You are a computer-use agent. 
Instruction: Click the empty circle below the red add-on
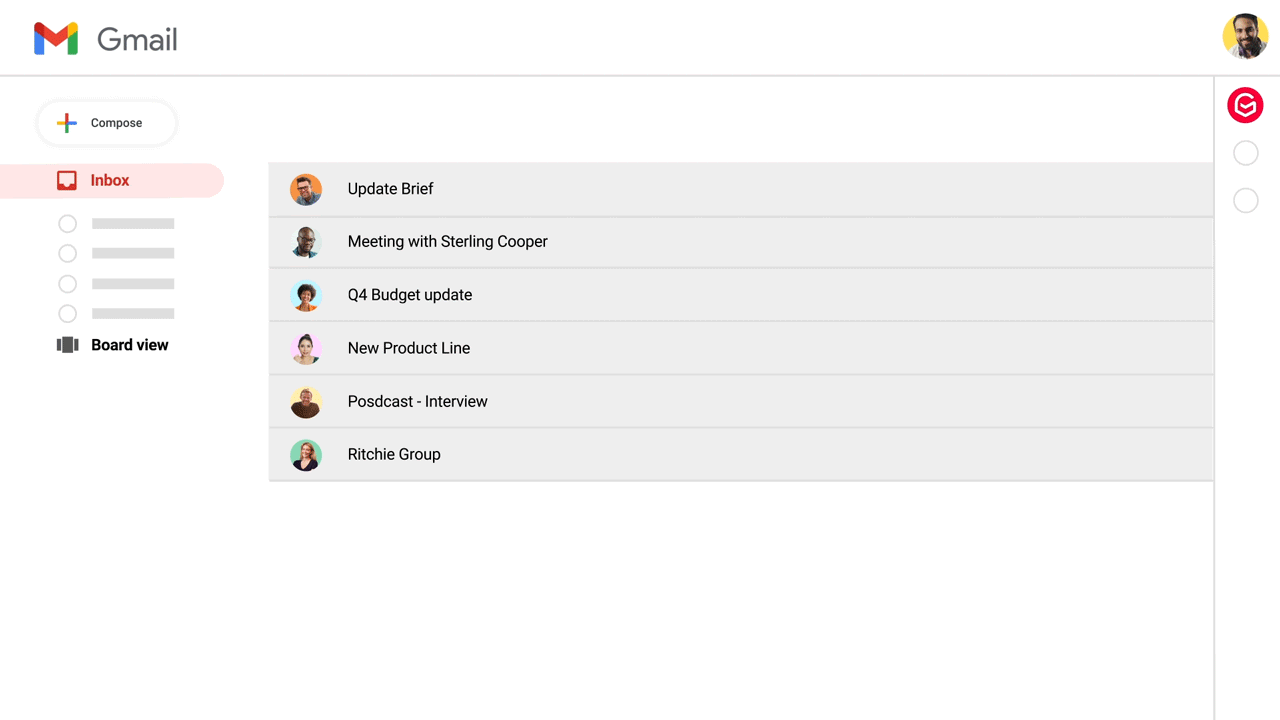tap(1245, 153)
